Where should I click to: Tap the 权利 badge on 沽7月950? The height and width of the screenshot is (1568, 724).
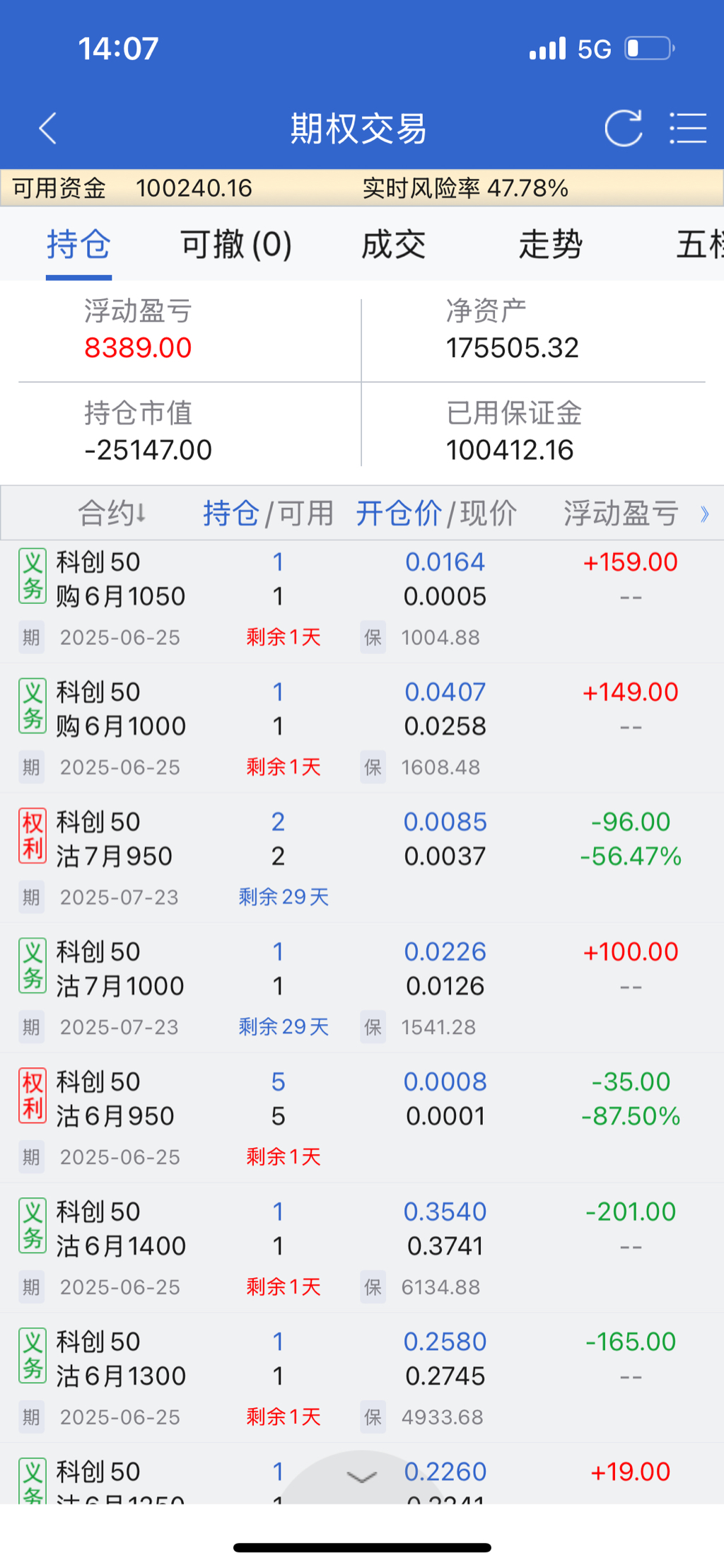[33, 837]
